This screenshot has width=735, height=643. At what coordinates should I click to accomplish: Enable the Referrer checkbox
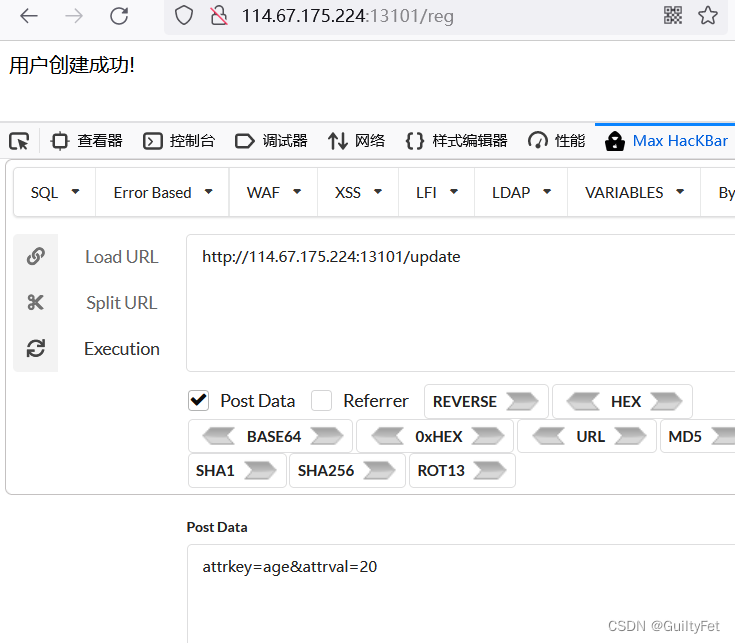(x=322, y=401)
